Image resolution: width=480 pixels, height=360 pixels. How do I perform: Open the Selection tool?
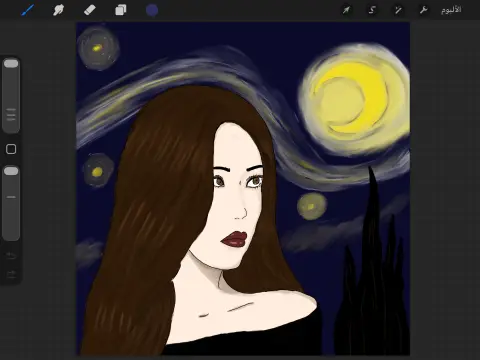(372, 10)
